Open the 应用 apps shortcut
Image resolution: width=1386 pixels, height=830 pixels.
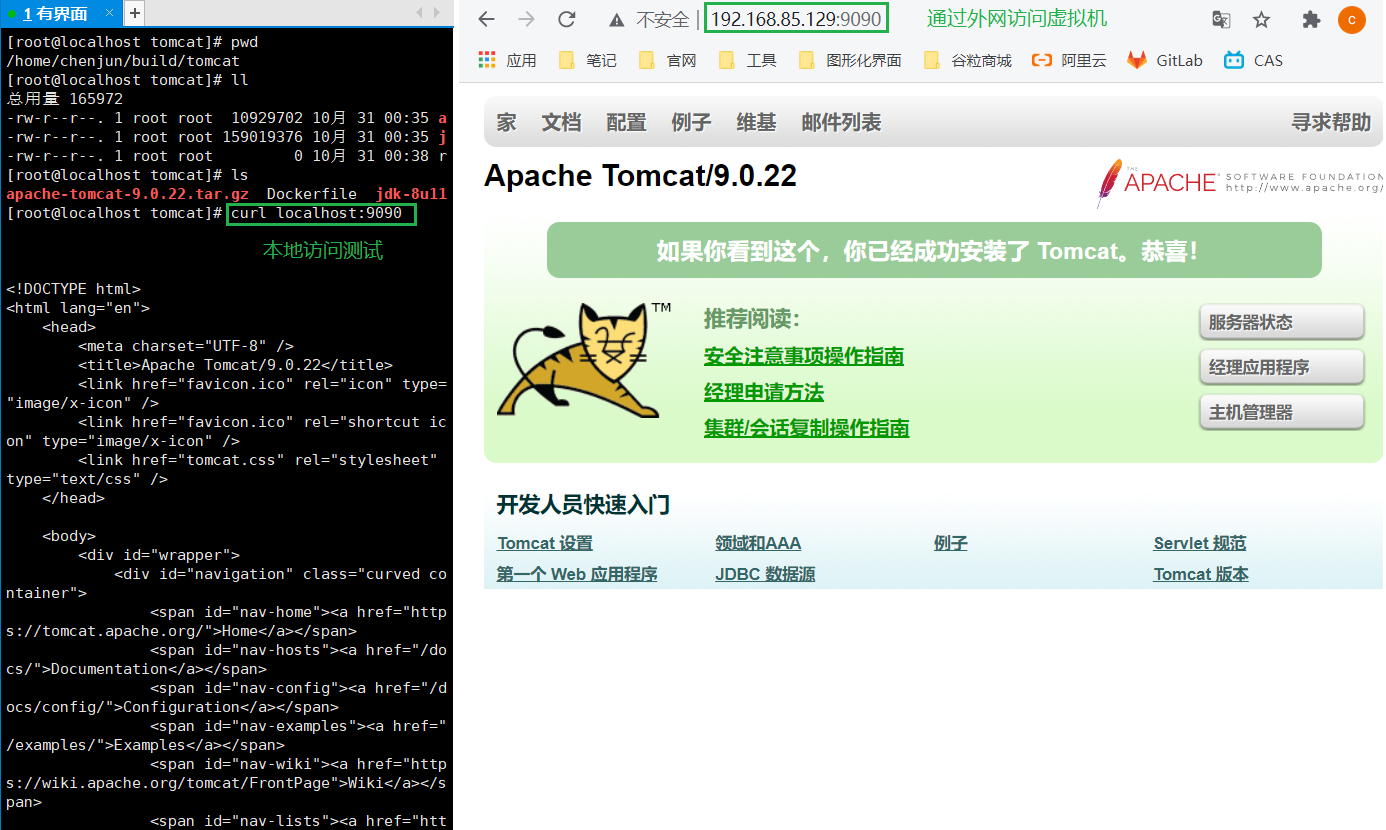(507, 60)
